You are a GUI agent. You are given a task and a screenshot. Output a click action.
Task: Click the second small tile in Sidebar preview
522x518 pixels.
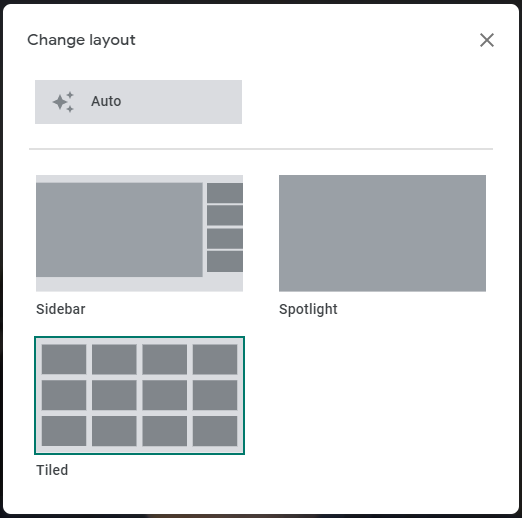pos(225,216)
